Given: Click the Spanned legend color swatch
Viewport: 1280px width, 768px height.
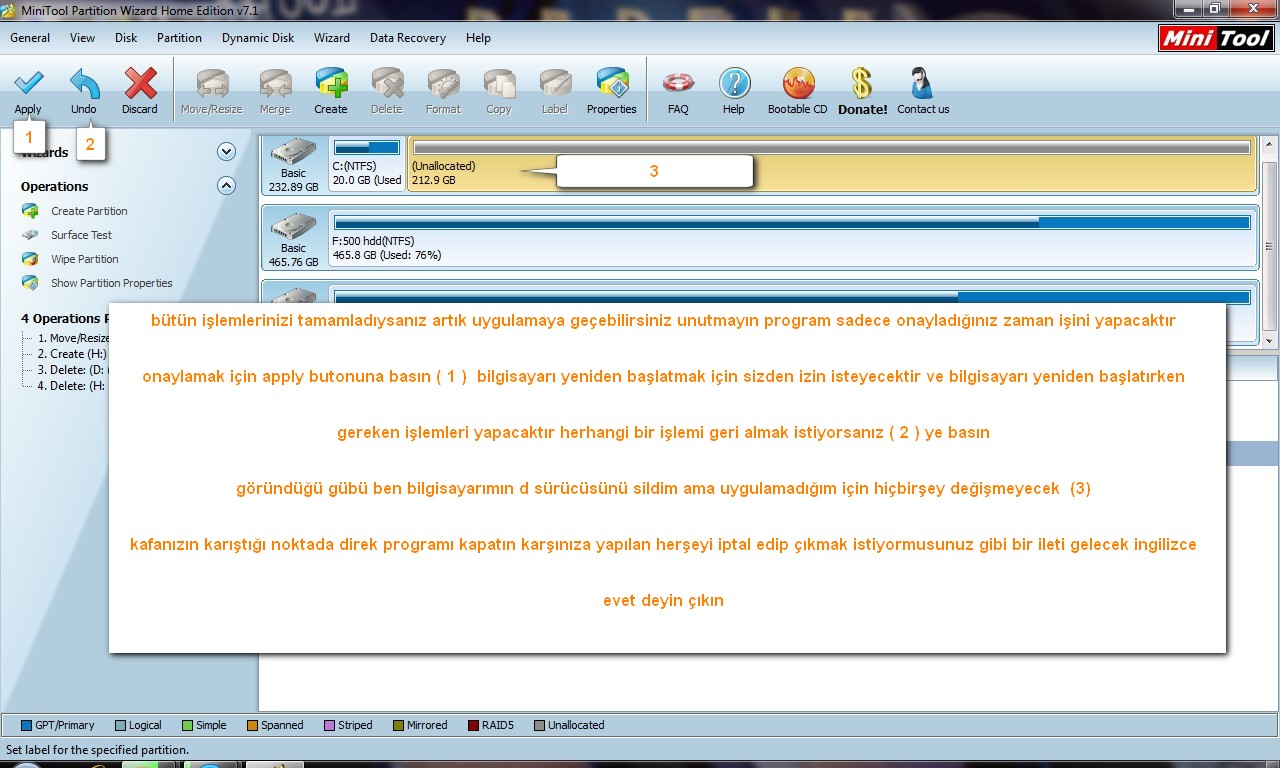Looking at the screenshot, I should pyautogui.click(x=253, y=726).
